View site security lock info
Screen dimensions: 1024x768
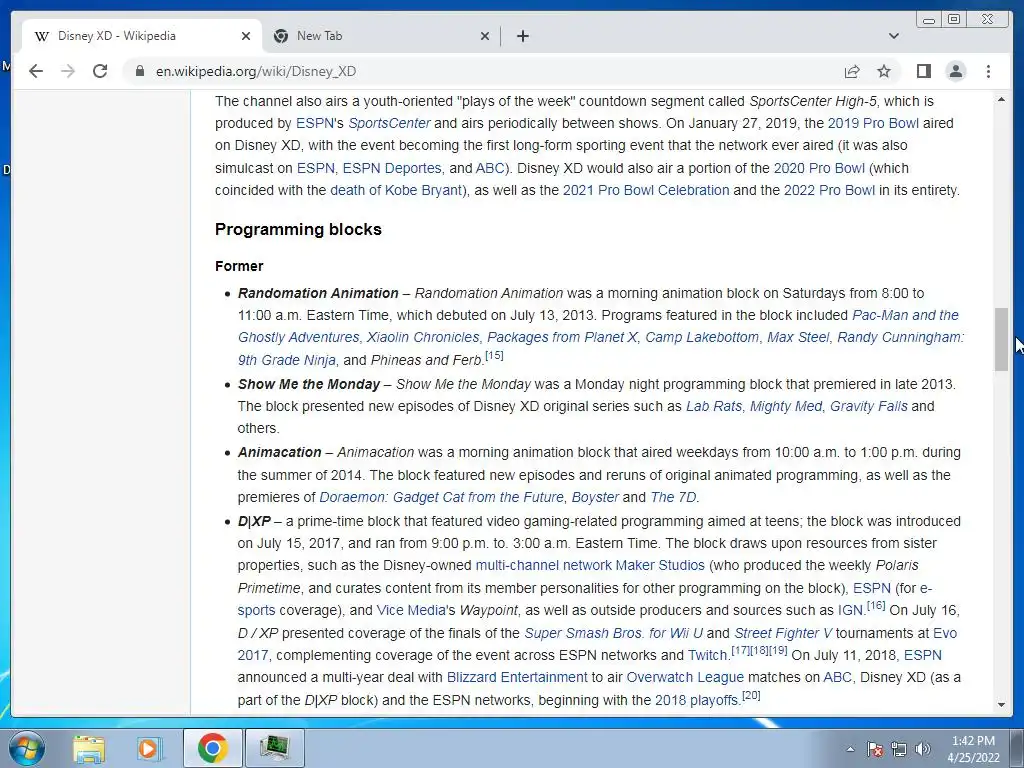139,71
